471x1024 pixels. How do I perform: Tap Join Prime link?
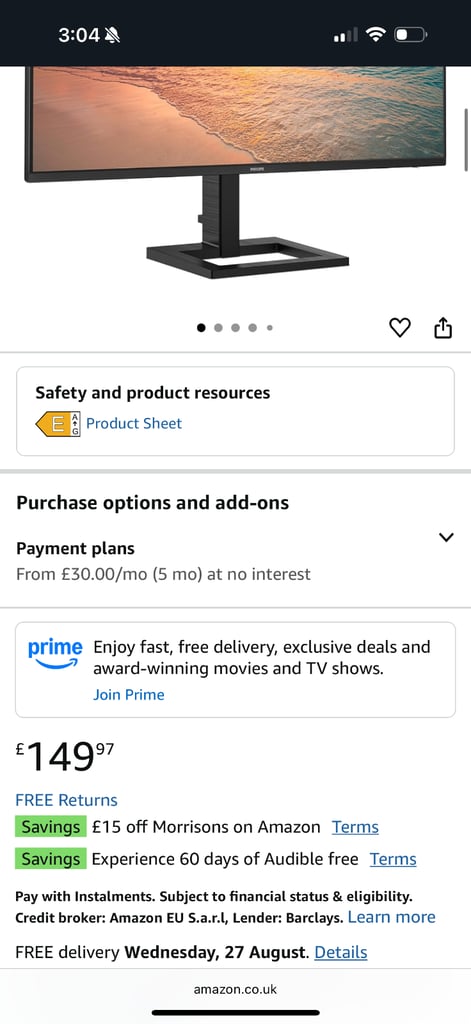(x=129, y=694)
